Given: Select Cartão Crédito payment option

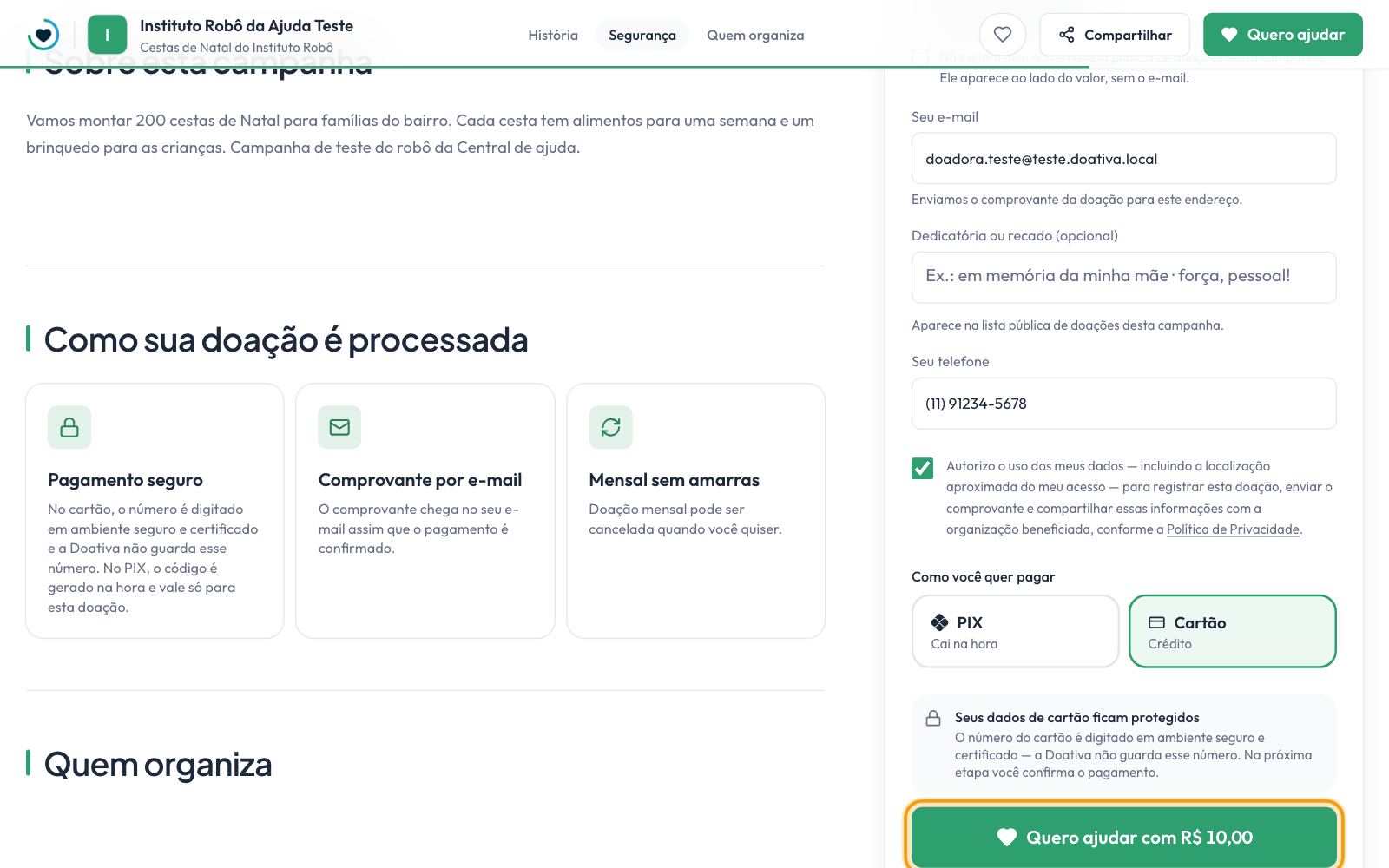Looking at the screenshot, I should point(1232,631).
